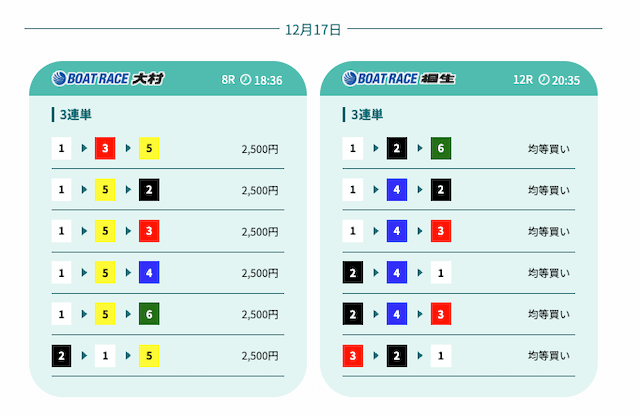Click the Boat Race Omura logo
The image size is (640, 416).
click(x=107, y=79)
